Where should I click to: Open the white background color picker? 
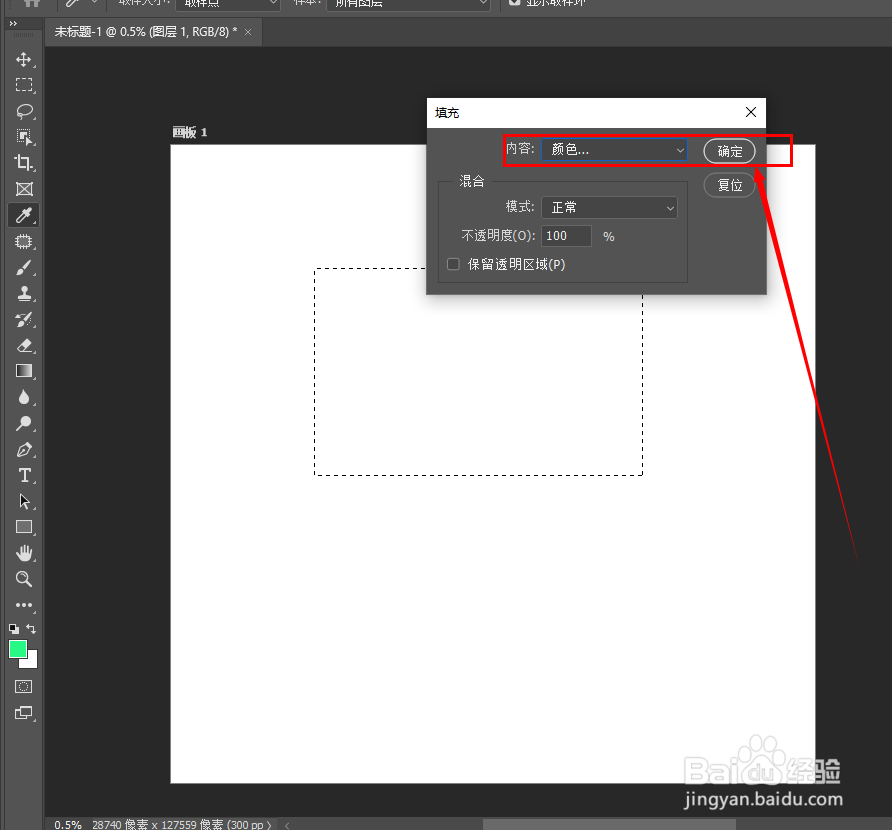pos(31,662)
